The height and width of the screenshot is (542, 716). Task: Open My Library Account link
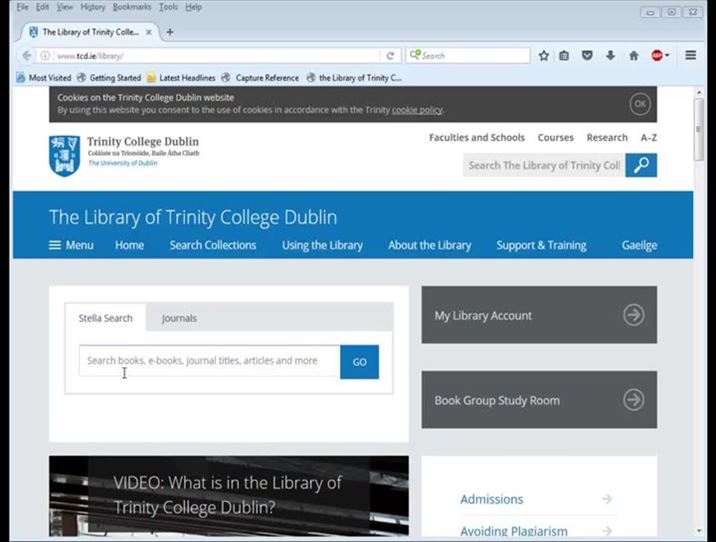point(539,315)
